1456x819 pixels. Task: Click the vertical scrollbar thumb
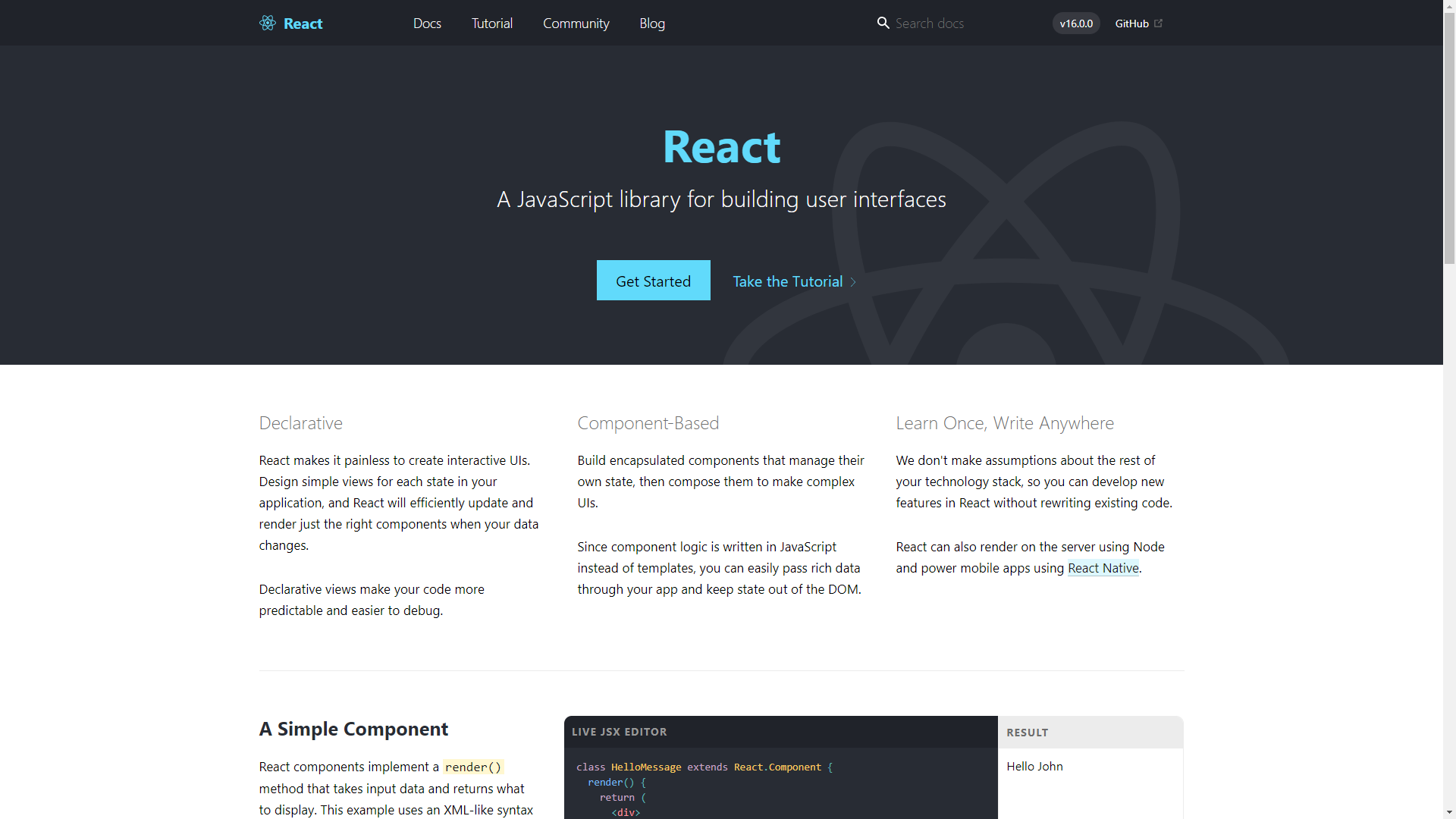click(1449, 136)
